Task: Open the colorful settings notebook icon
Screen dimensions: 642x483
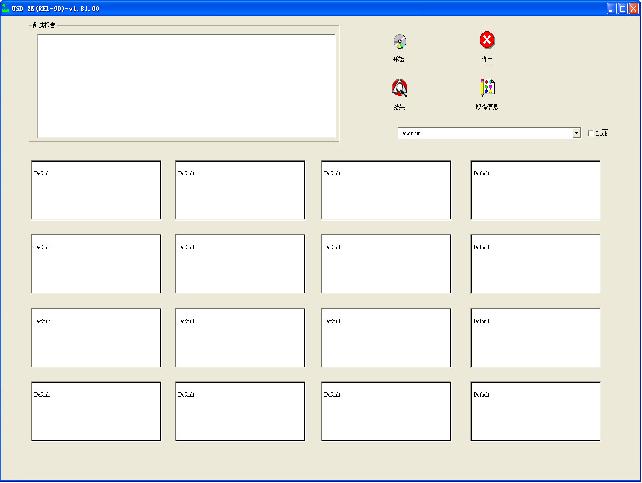Action: click(x=487, y=88)
